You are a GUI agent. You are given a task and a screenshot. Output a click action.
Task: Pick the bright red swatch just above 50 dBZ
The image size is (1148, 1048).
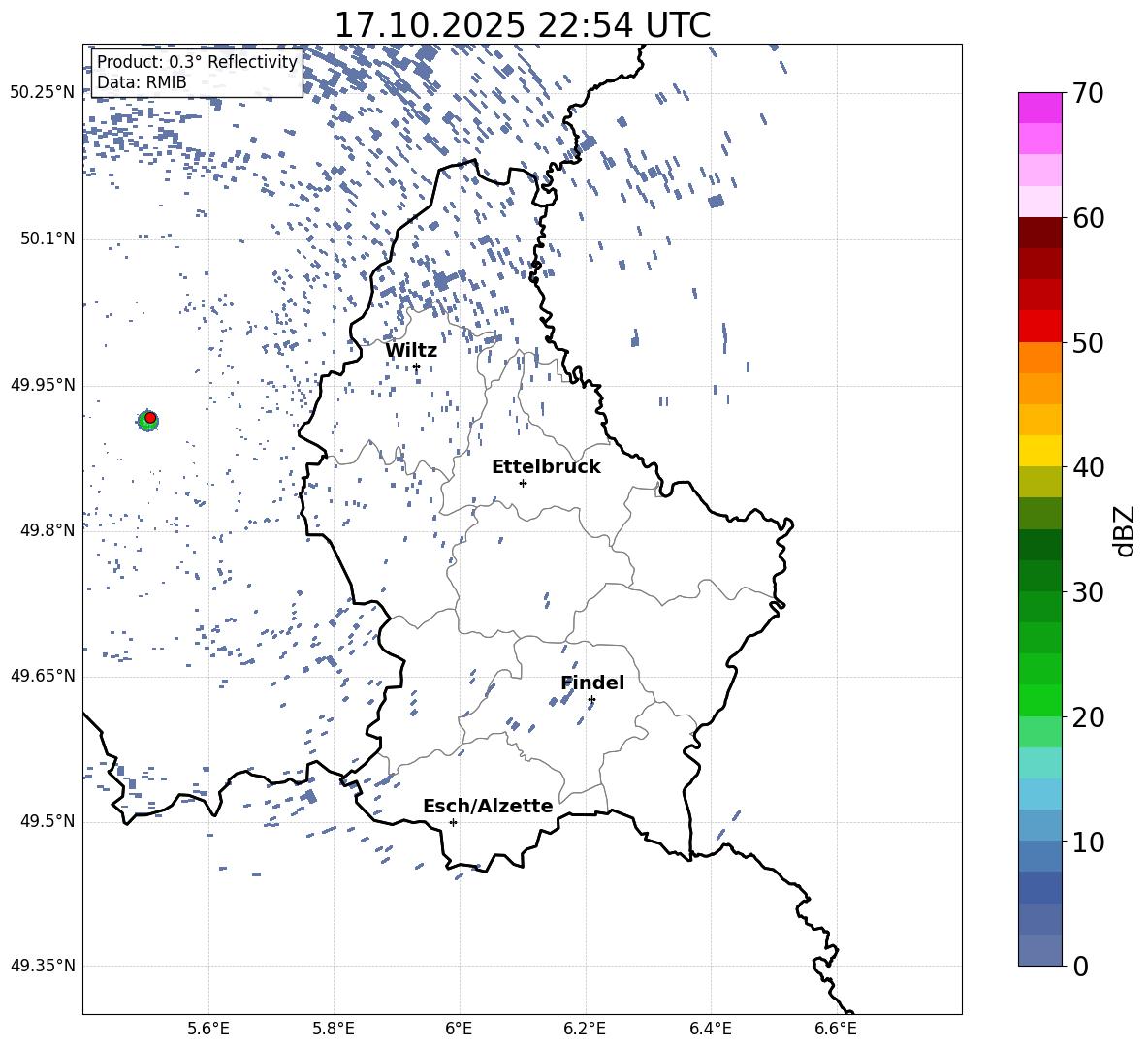(1039, 327)
